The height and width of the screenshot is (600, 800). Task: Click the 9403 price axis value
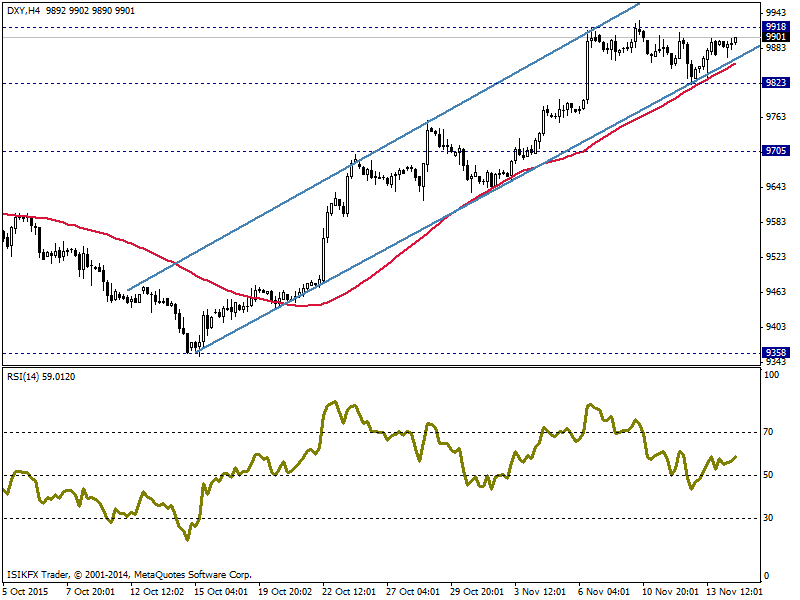(x=776, y=327)
